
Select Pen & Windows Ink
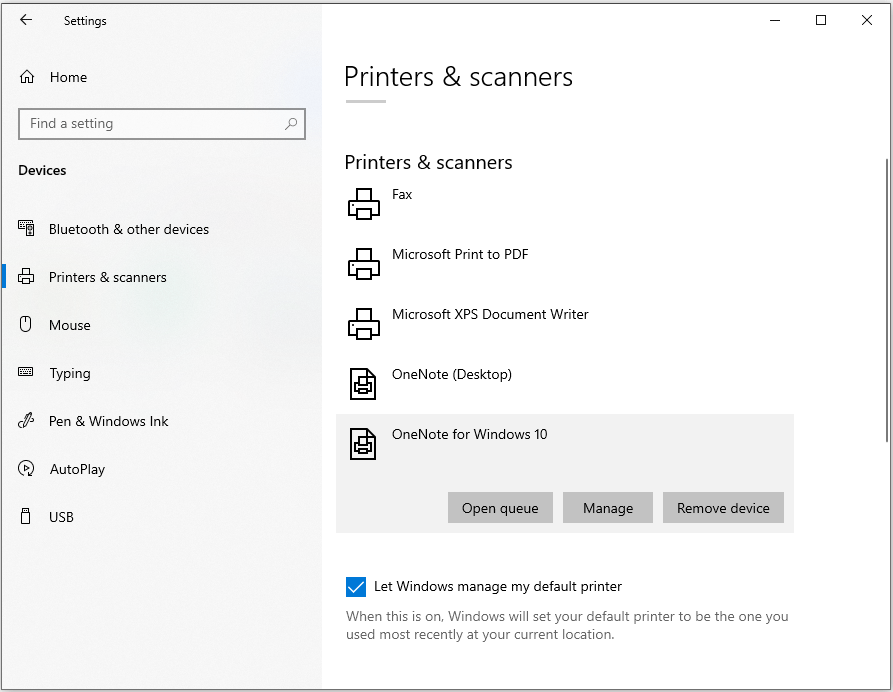tap(108, 421)
